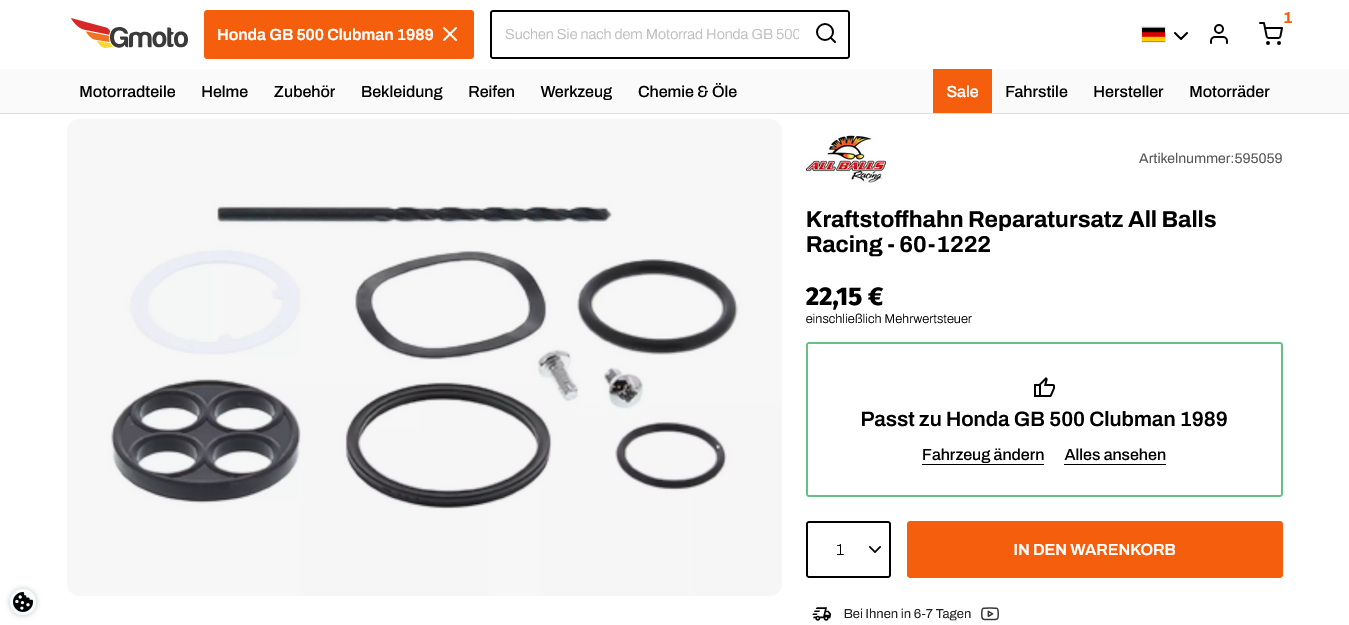1349x625 pixels.
Task: Click the Alles ansehen link
Action: (1115, 455)
